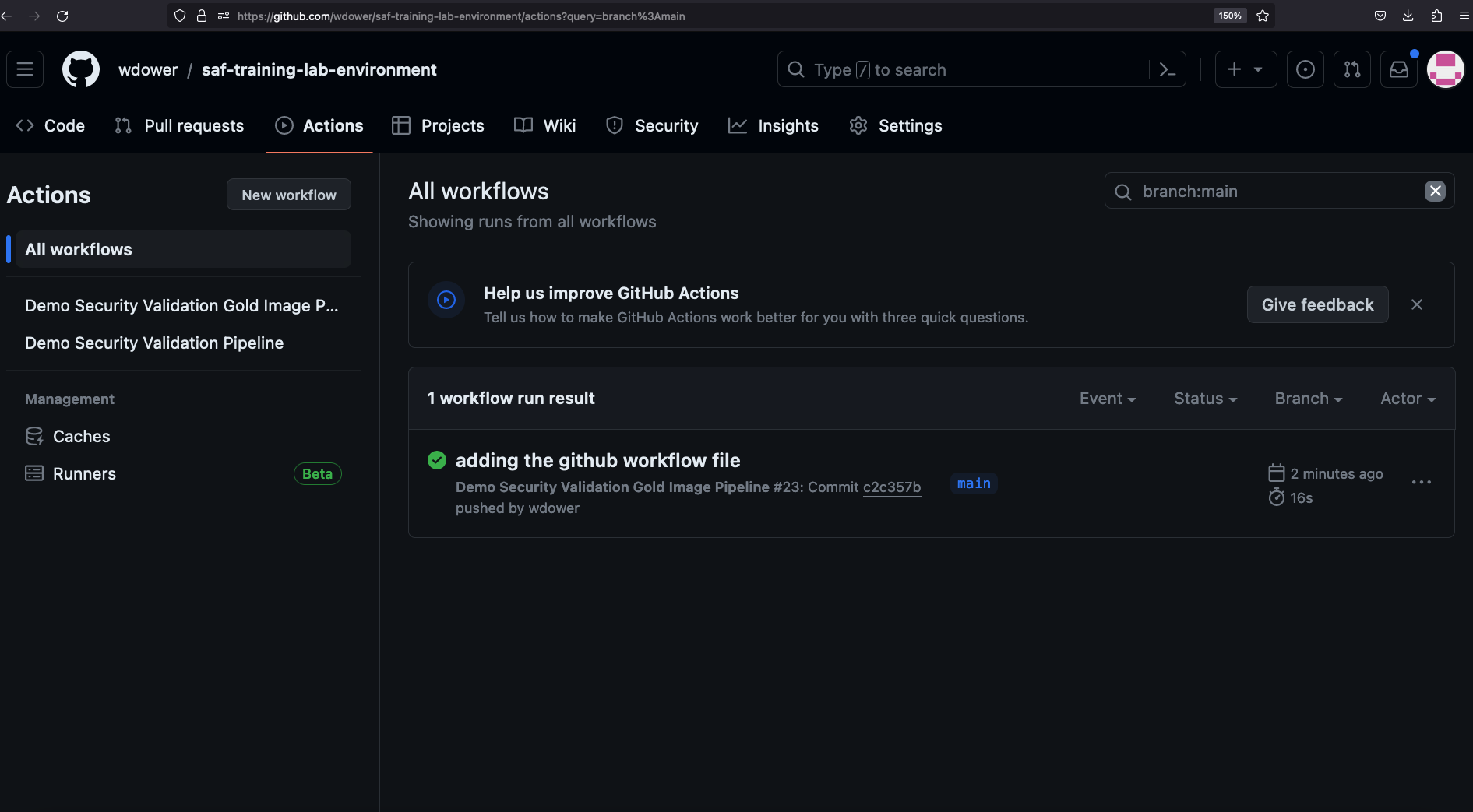Select Demo Security Validation Pipeline workflow

(154, 343)
